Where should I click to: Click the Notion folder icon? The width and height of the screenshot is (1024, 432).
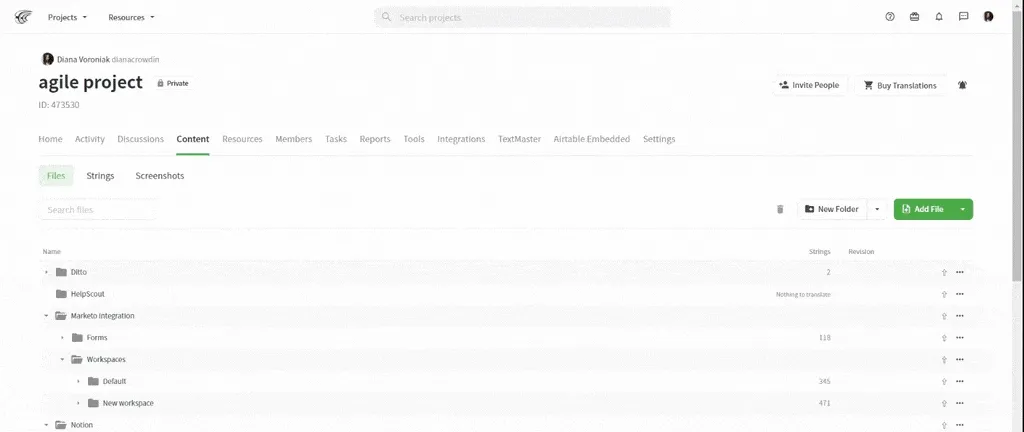[61, 425]
